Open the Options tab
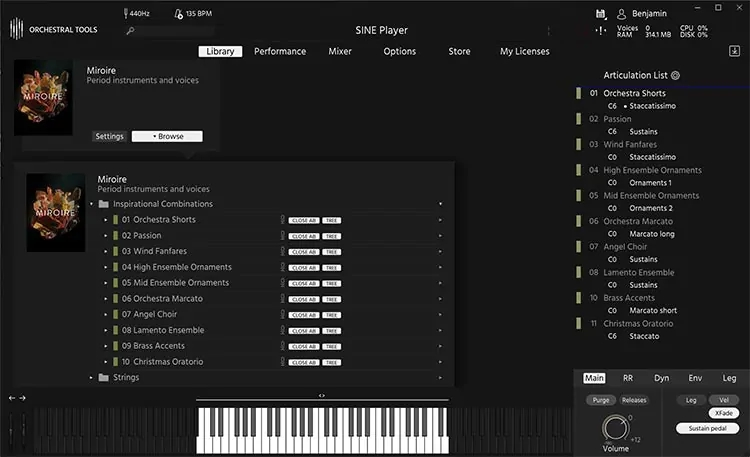The image size is (750, 457). click(x=399, y=51)
